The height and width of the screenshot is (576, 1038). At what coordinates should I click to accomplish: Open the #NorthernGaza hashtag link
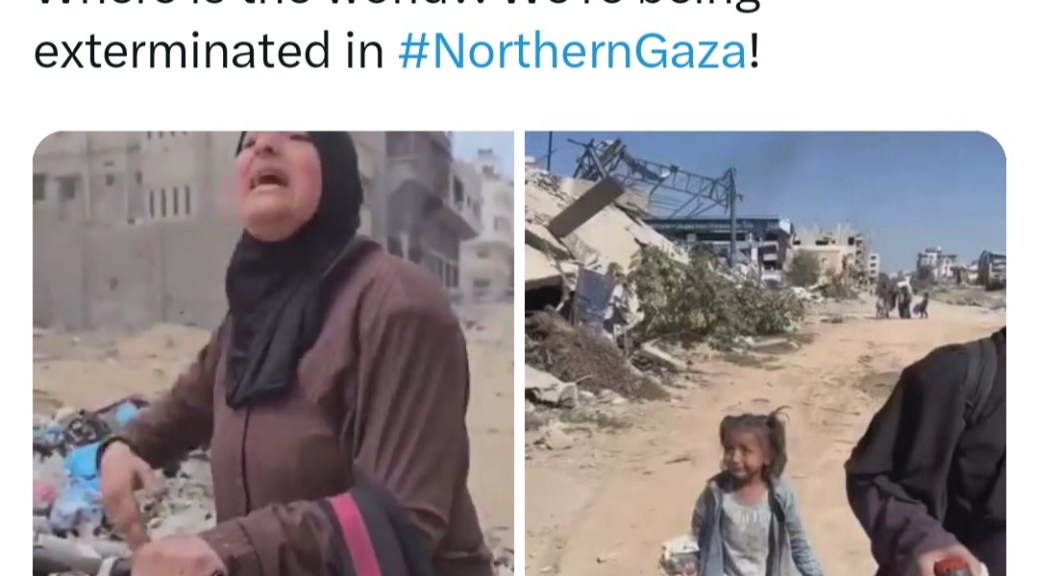(573, 51)
